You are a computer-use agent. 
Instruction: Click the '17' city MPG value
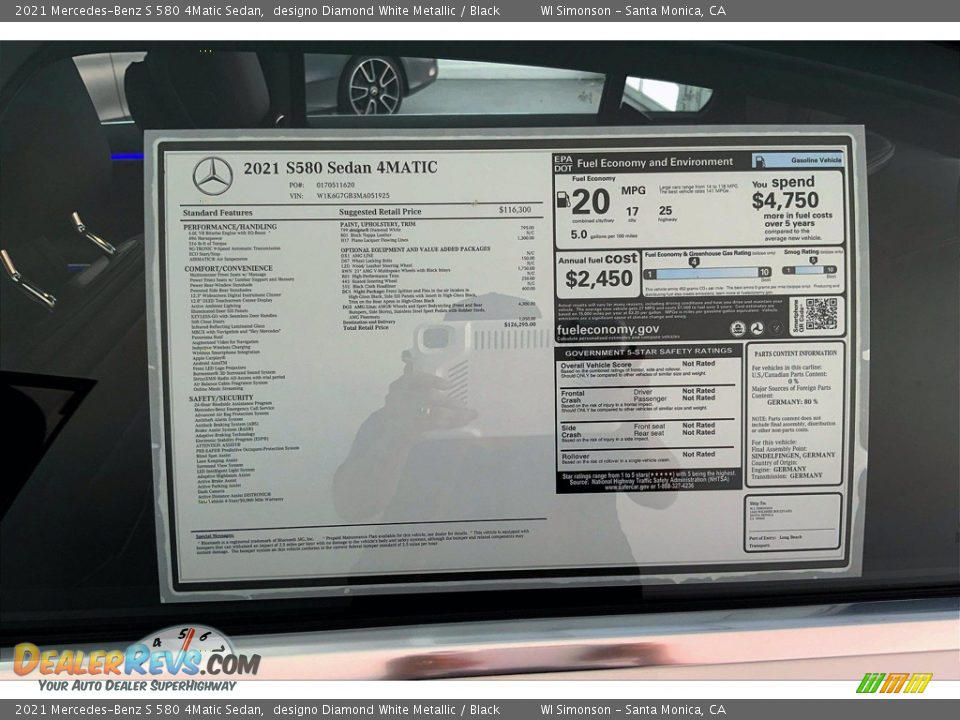point(632,211)
